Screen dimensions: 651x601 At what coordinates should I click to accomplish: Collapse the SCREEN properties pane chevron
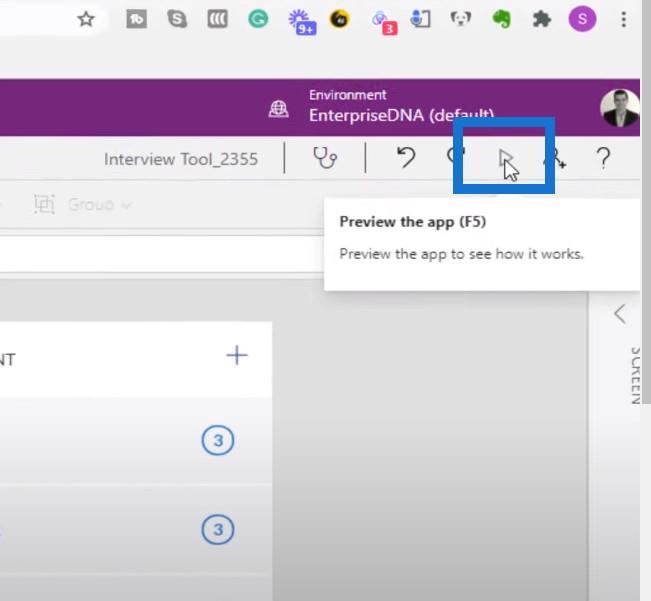click(619, 314)
